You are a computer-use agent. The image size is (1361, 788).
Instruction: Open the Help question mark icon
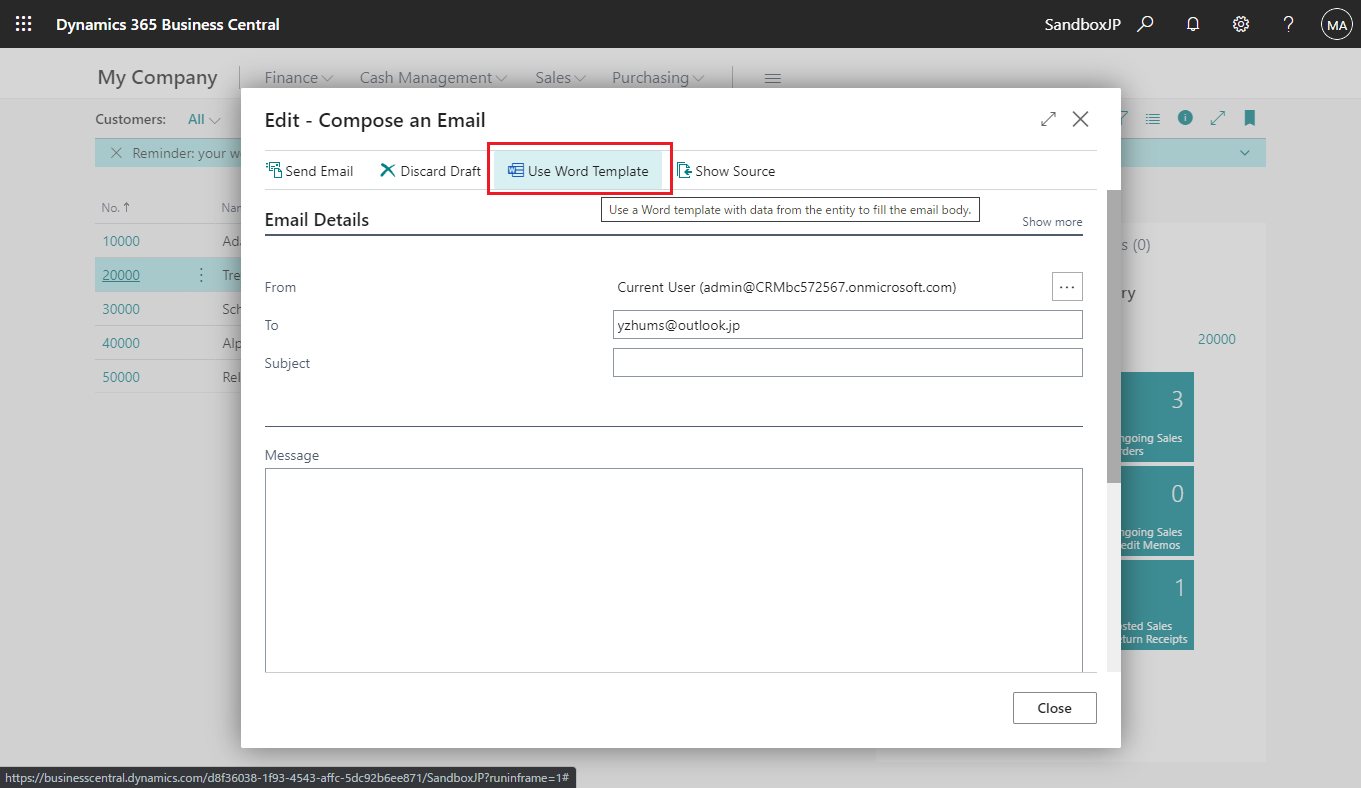pos(1288,23)
